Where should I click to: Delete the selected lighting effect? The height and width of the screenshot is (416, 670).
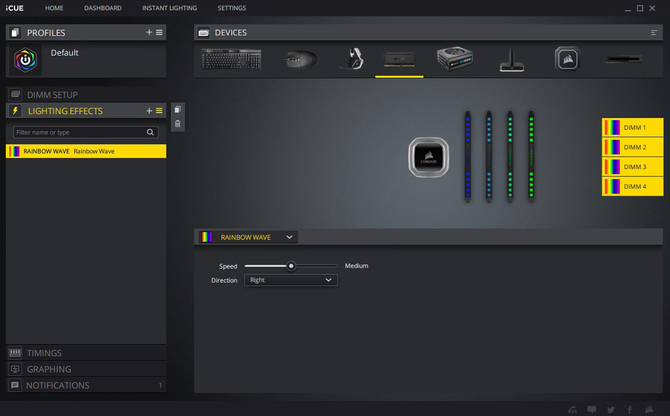[178, 124]
